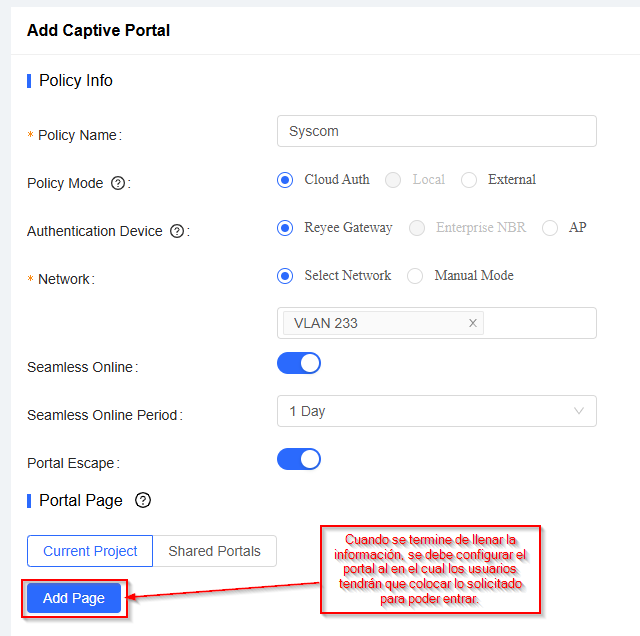Select Cloud Auth policy mode
Viewport: 640px width, 636px height.
tap(285, 180)
